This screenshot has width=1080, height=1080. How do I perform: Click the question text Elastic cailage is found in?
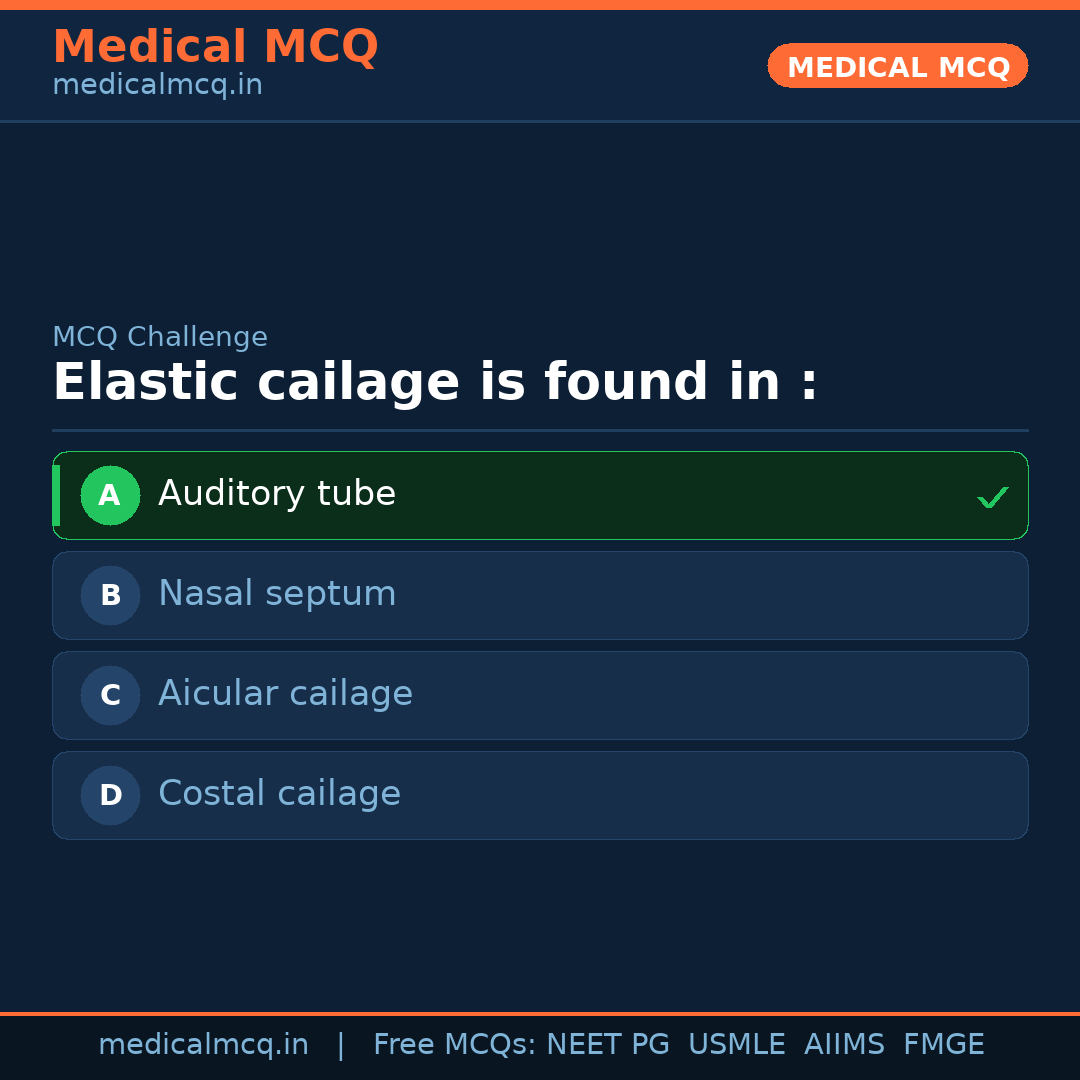point(435,382)
